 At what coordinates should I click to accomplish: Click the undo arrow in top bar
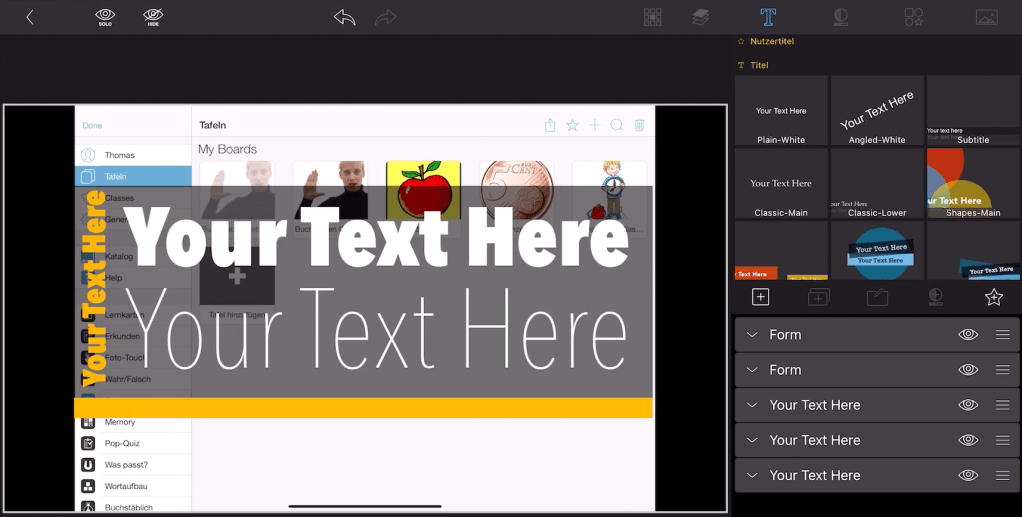344,17
